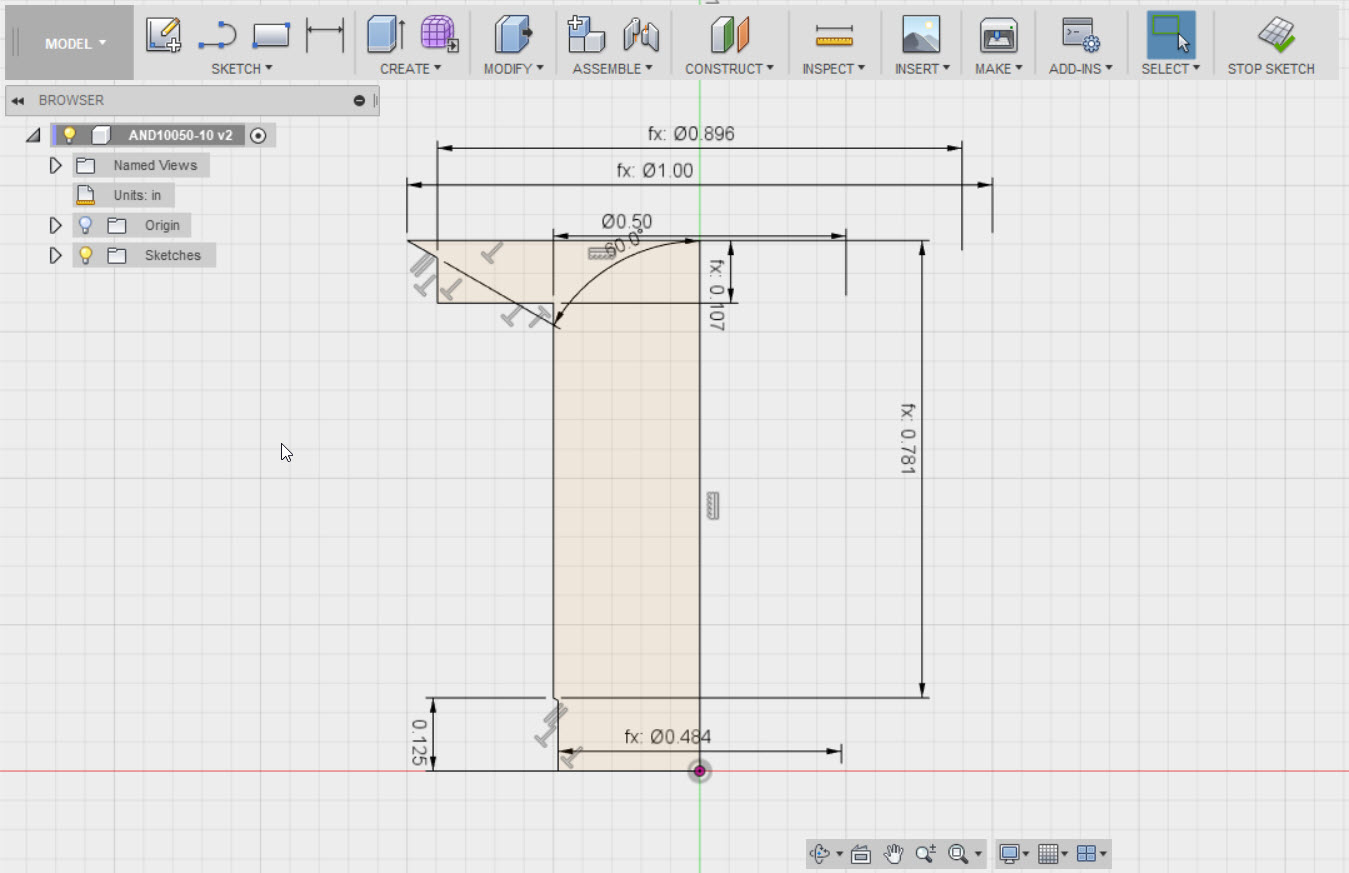
Task: Click the STOP SKETCH button
Action: pos(1272,43)
